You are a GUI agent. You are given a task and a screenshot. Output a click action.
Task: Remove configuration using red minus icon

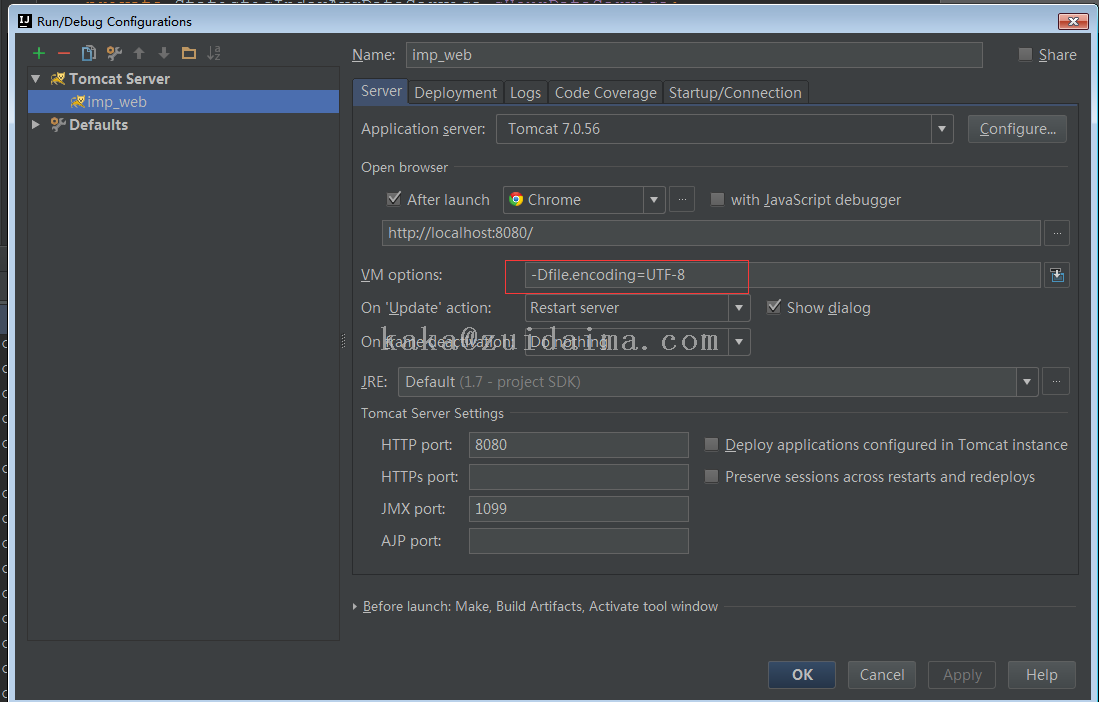64,53
